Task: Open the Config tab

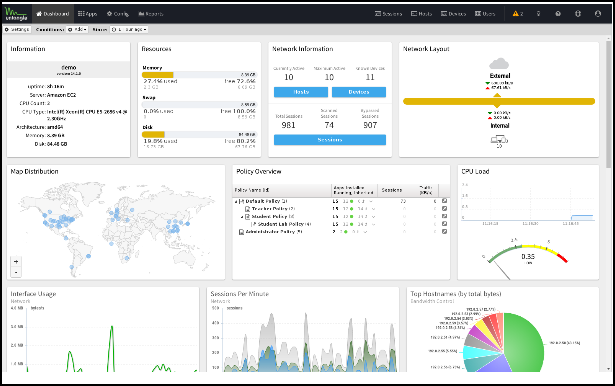Action: click(117, 14)
